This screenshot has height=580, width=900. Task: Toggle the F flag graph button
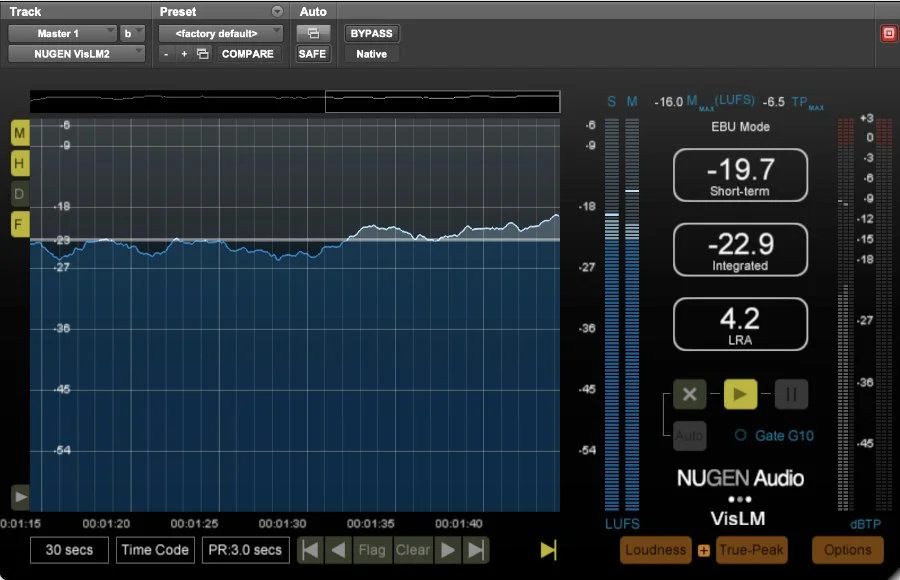coord(20,224)
